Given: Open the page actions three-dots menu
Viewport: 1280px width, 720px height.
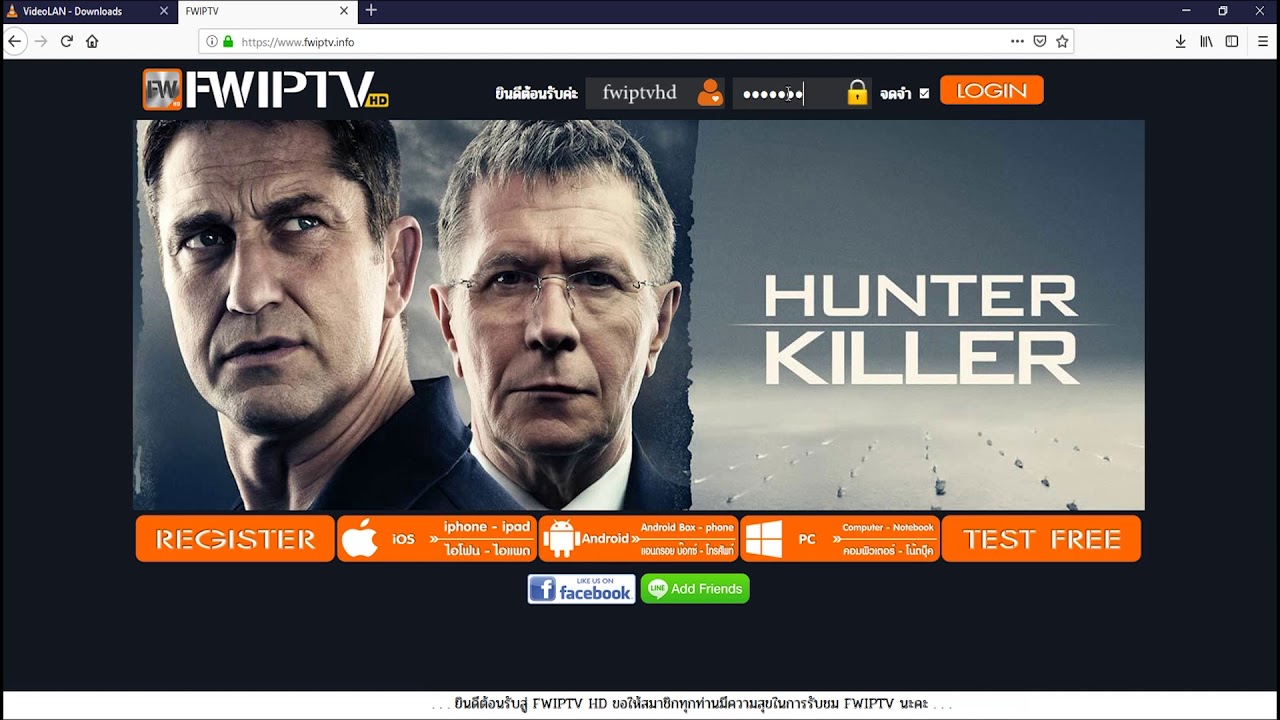Looking at the screenshot, I should (x=1017, y=41).
